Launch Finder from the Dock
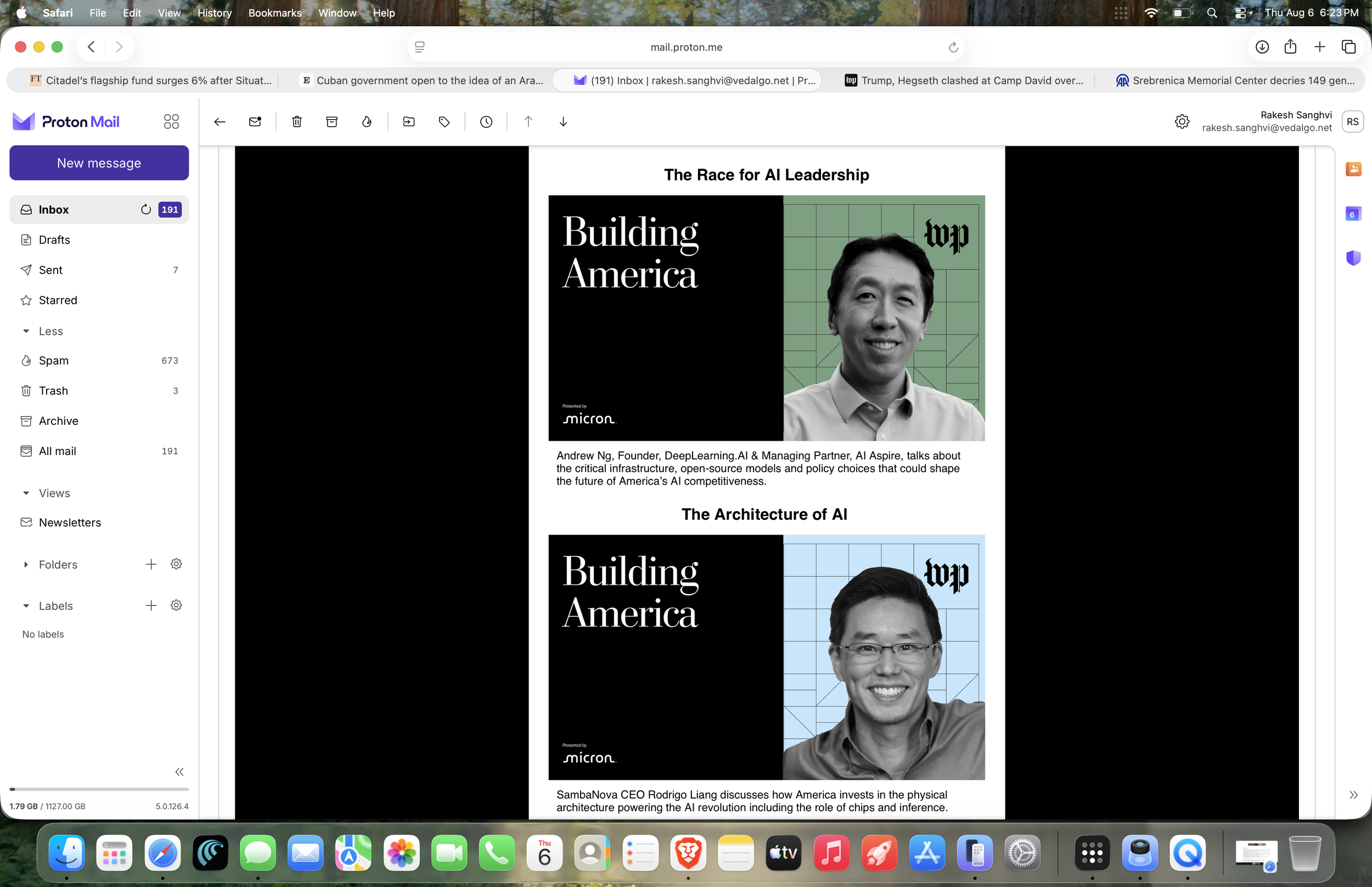The width and height of the screenshot is (1372, 887). click(66, 853)
